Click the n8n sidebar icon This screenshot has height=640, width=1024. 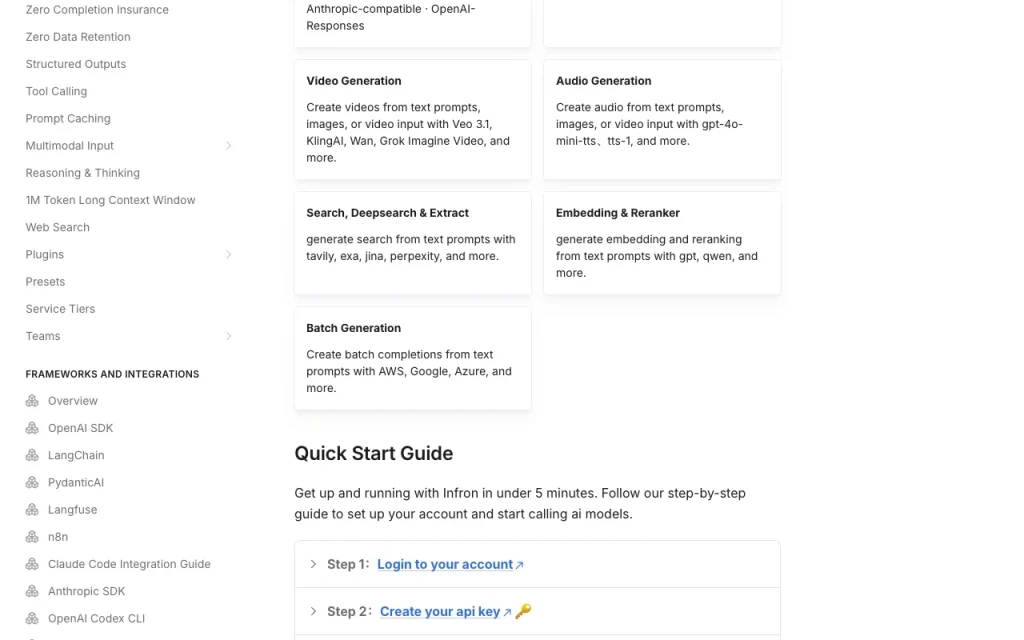32,537
